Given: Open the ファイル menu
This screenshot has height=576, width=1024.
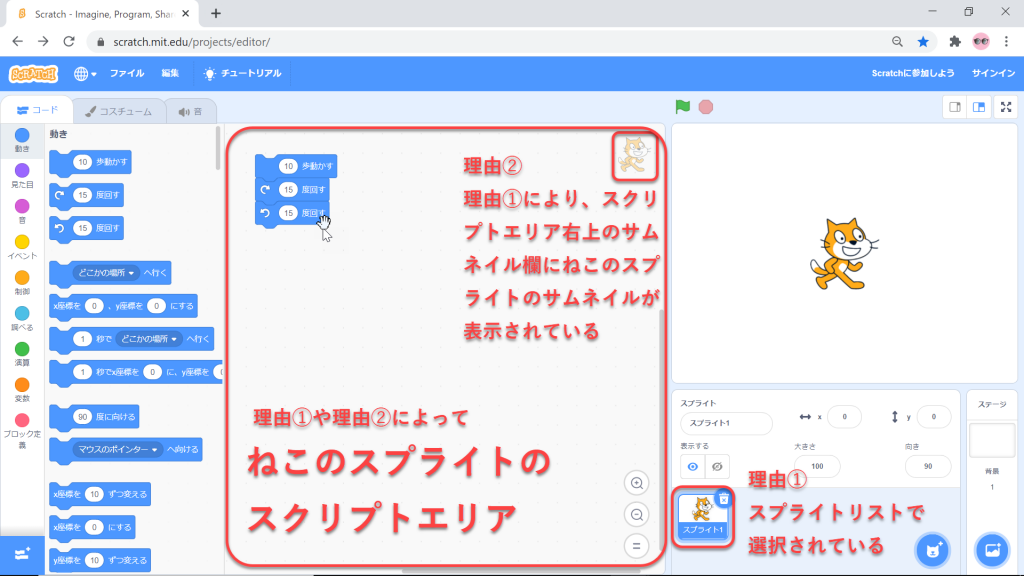Looking at the screenshot, I should (x=127, y=73).
